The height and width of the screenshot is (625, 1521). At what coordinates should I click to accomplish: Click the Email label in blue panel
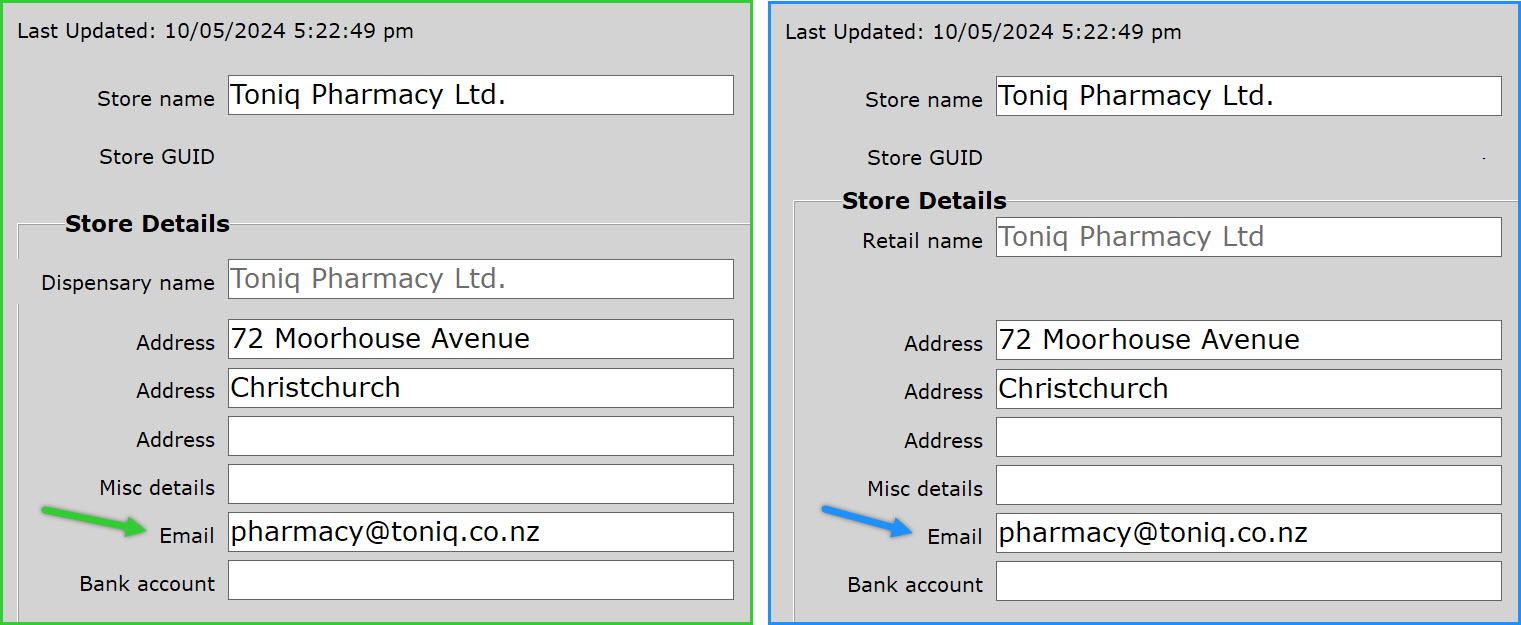(x=955, y=537)
